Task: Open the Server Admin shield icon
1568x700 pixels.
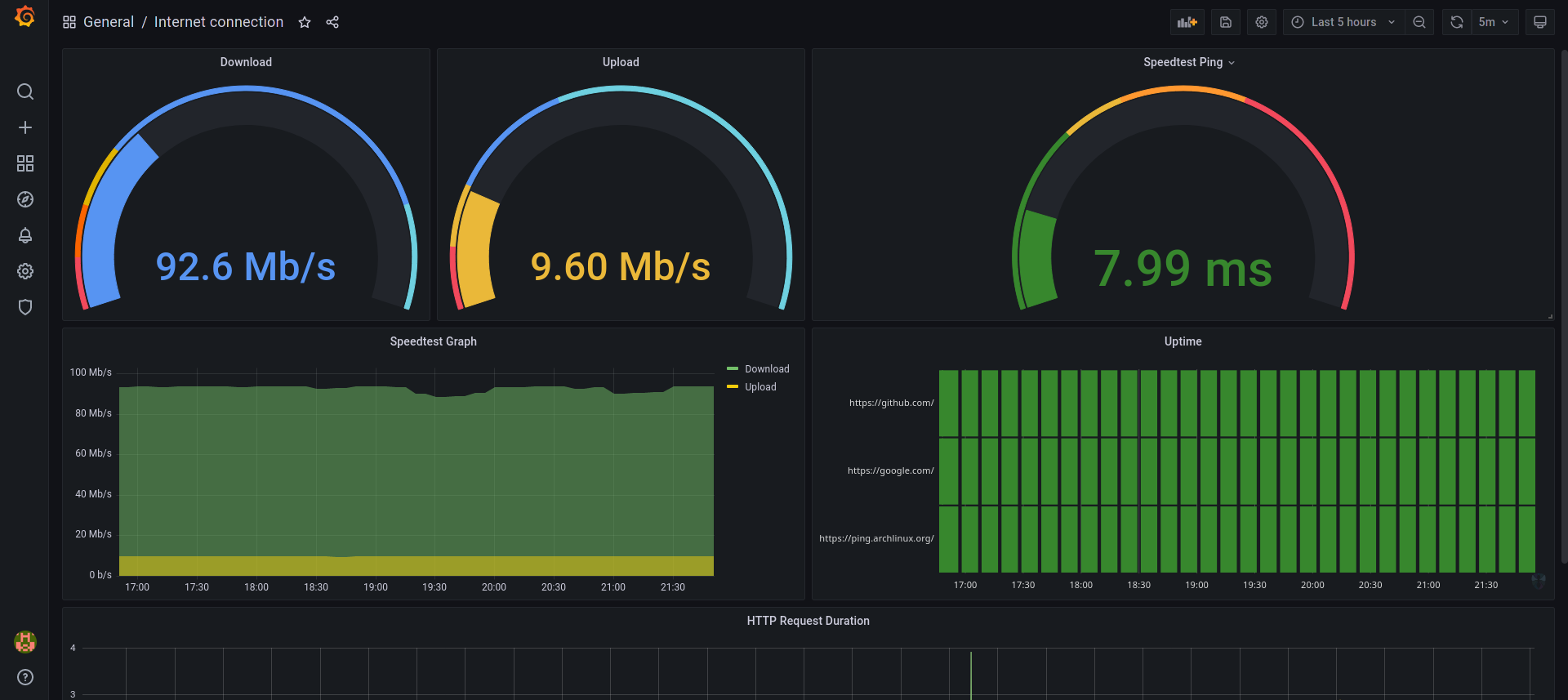Action: (x=25, y=307)
